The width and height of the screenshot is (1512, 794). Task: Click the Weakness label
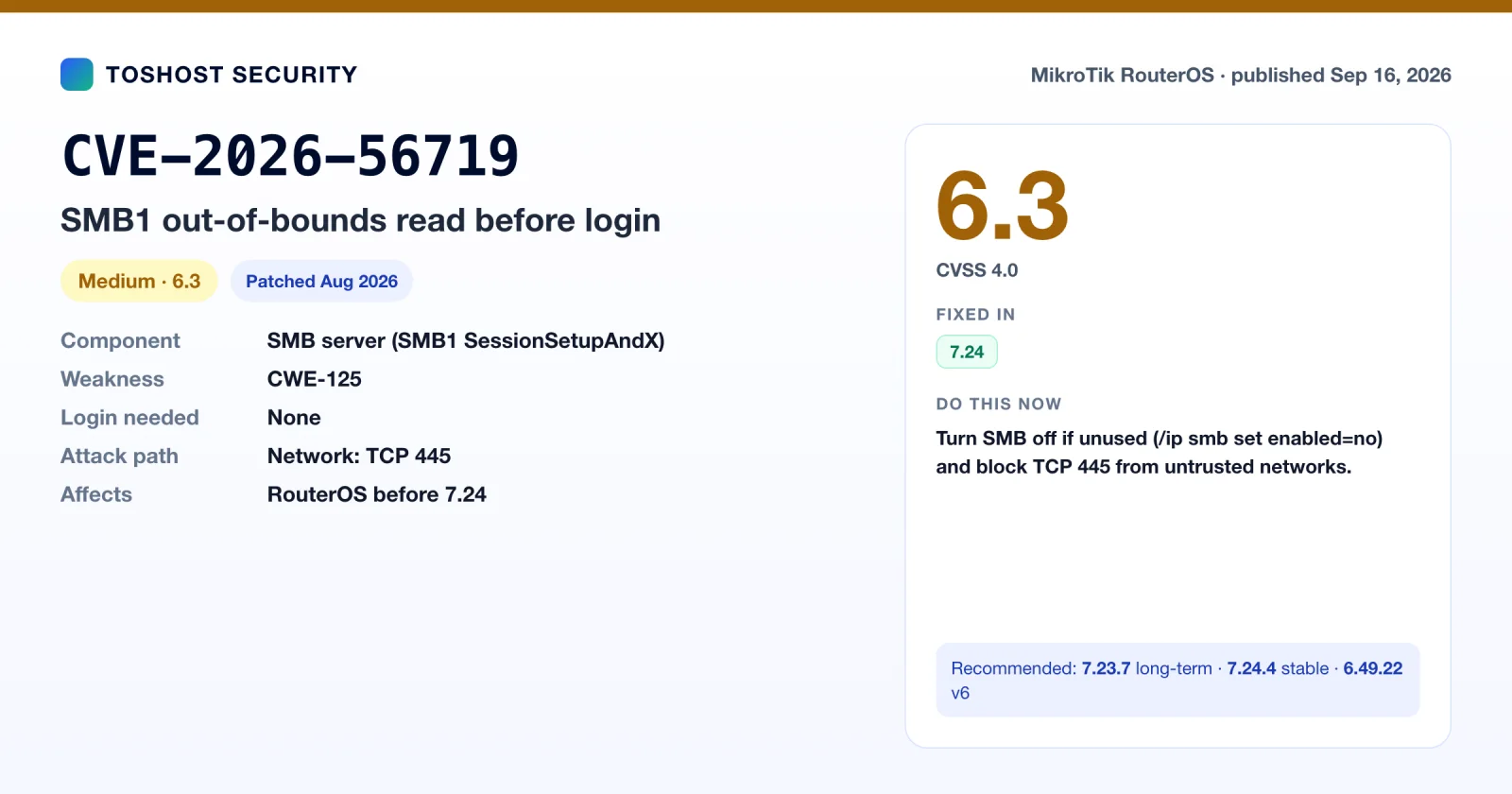[112, 379]
